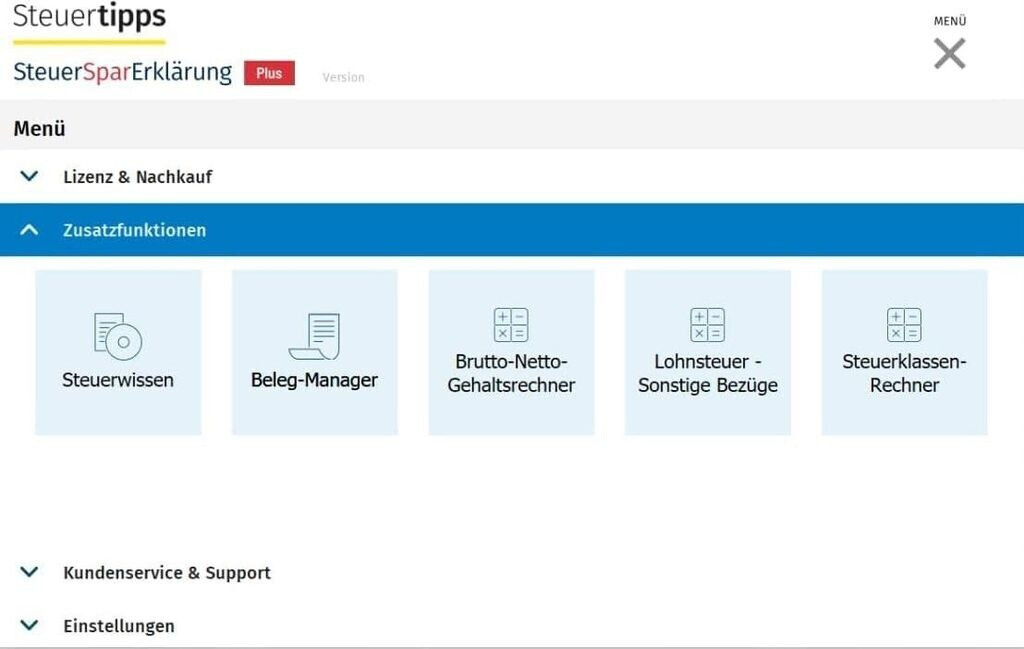This screenshot has height=649, width=1024.
Task: Click the calculator icon above Steuerklassen-Rechner
Action: click(x=904, y=325)
